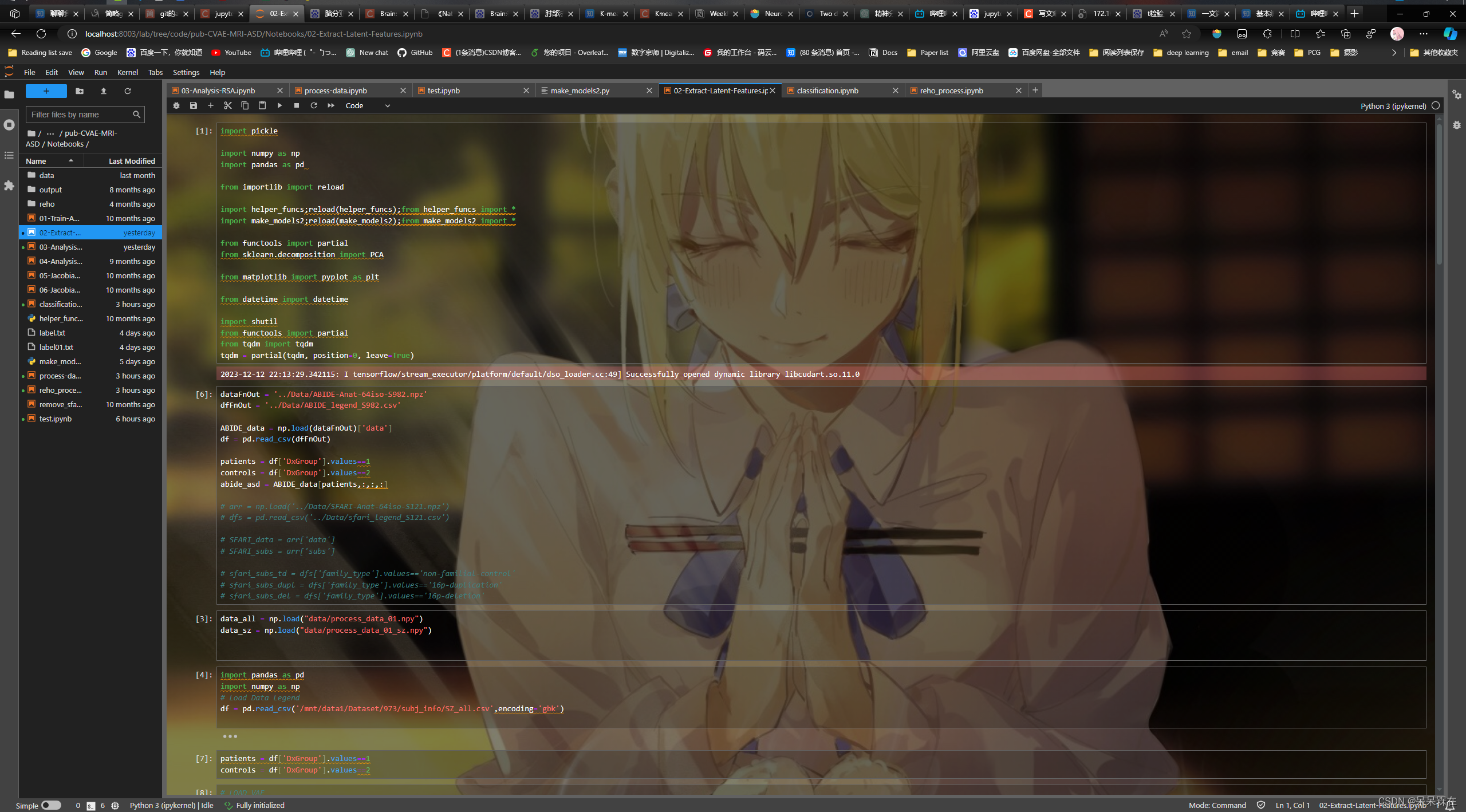This screenshot has width=1466, height=812.
Task: Open Table of Contents sidebar
Action: (9, 155)
